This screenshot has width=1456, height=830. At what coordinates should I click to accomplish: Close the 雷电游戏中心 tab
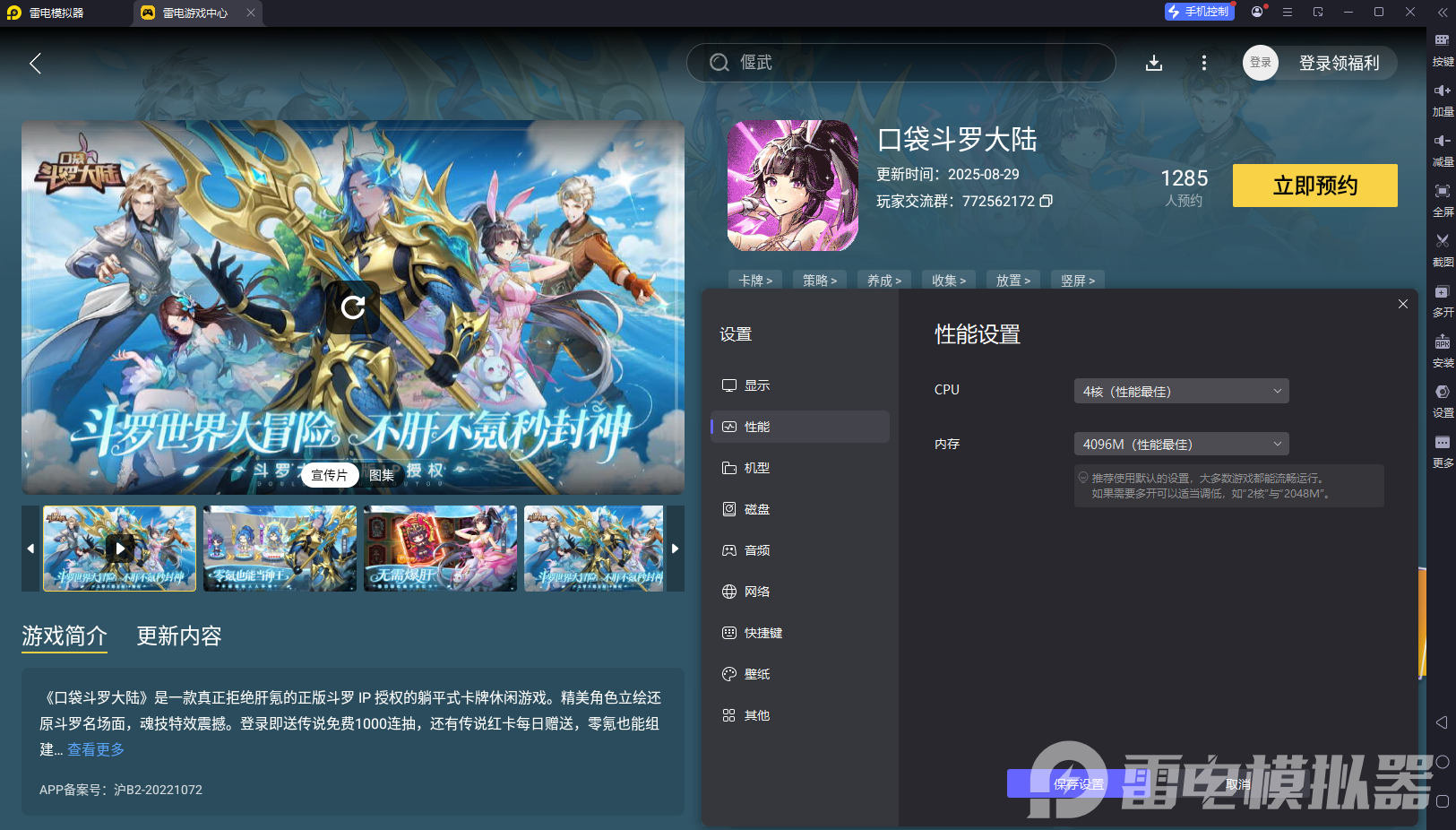(251, 13)
